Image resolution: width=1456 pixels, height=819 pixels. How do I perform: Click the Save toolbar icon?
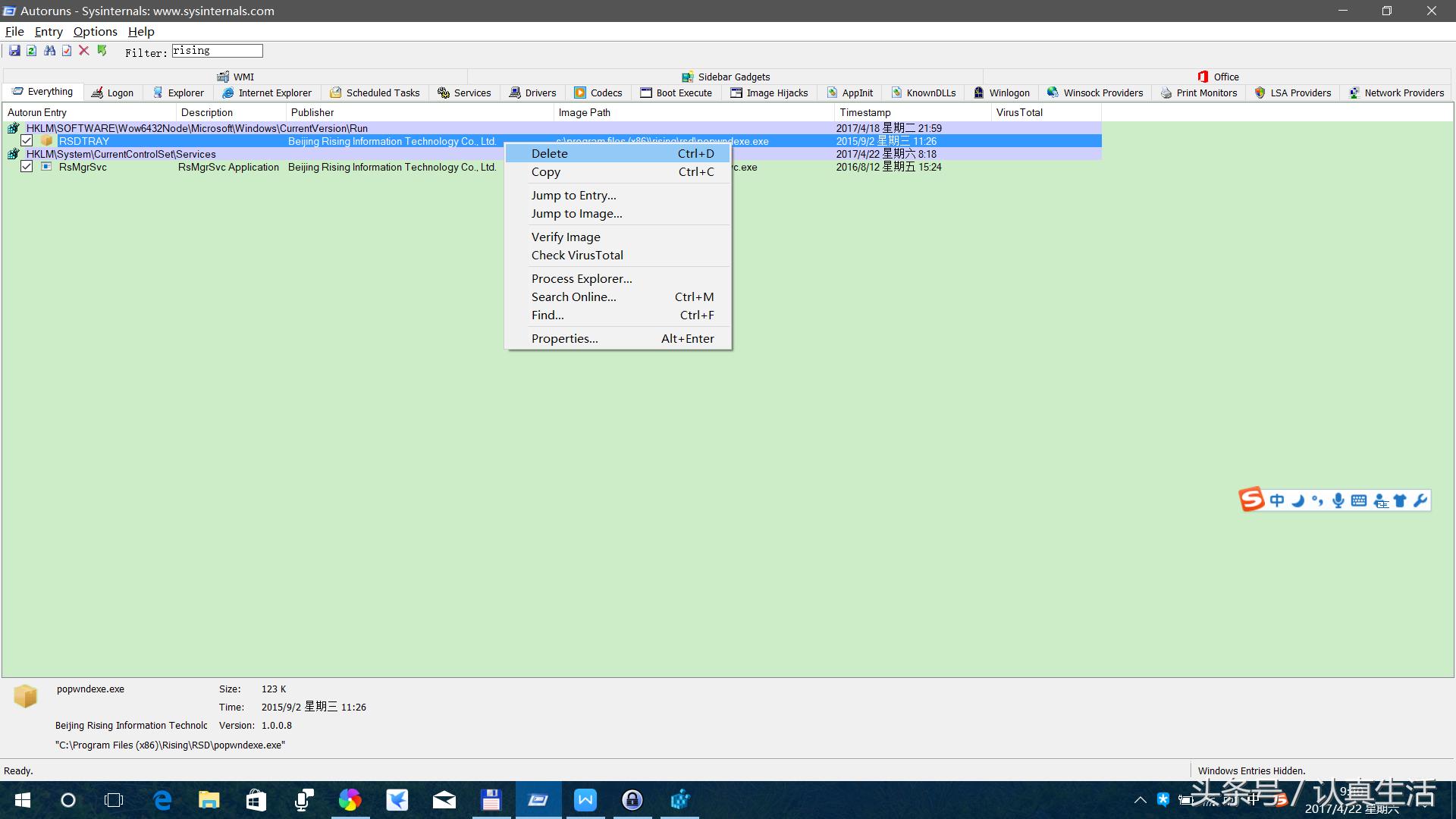[x=14, y=51]
